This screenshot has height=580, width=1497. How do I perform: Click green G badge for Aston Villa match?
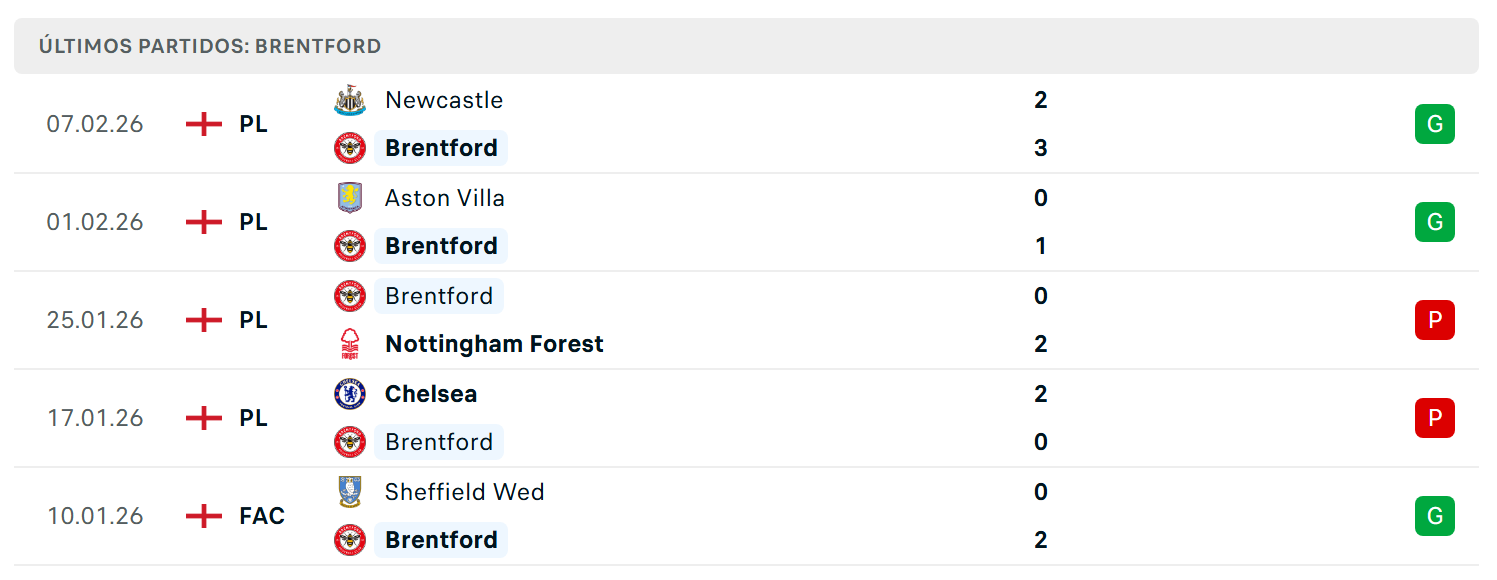click(x=1435, y=222)
